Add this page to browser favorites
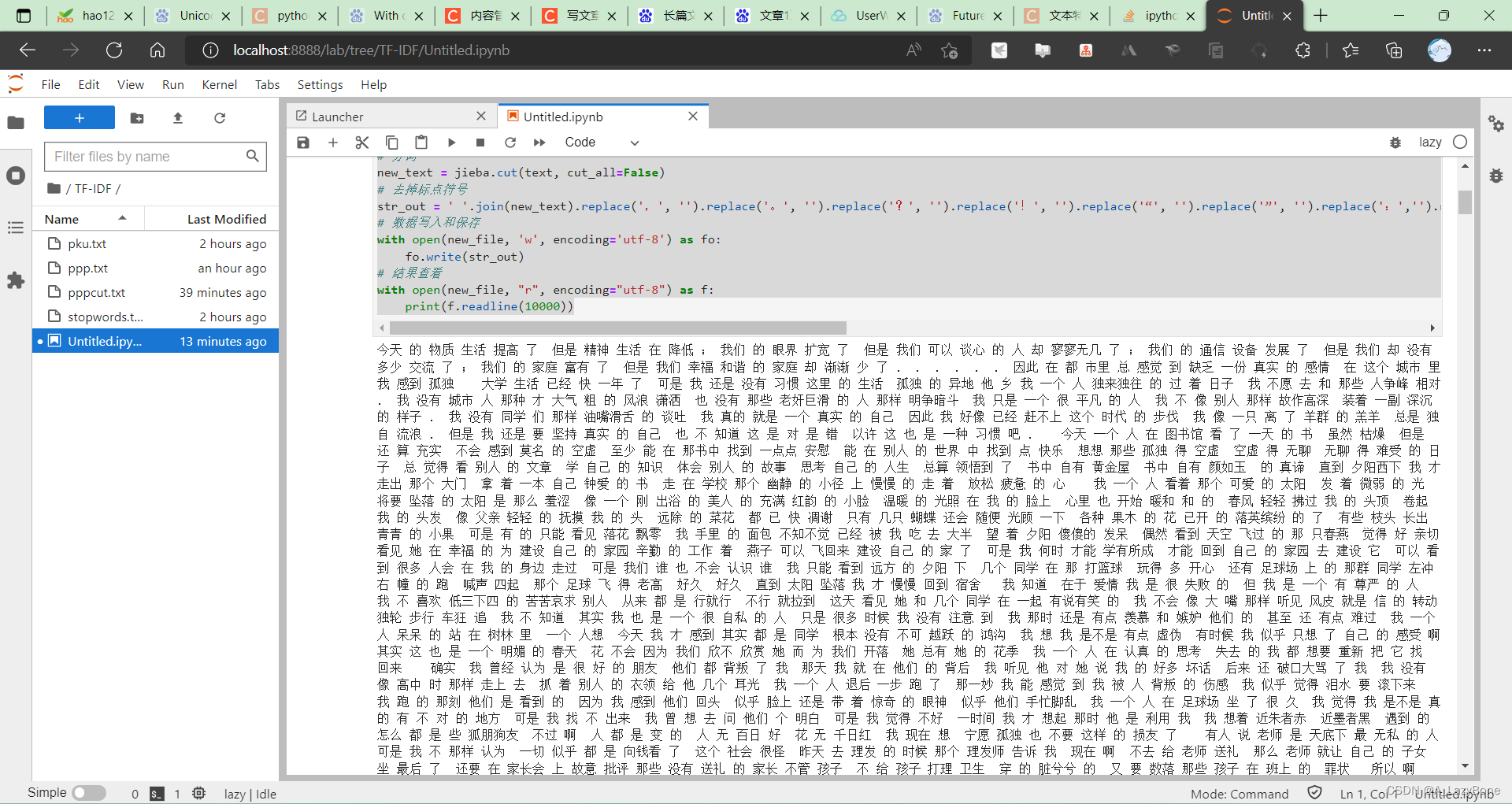 (949, 50)
